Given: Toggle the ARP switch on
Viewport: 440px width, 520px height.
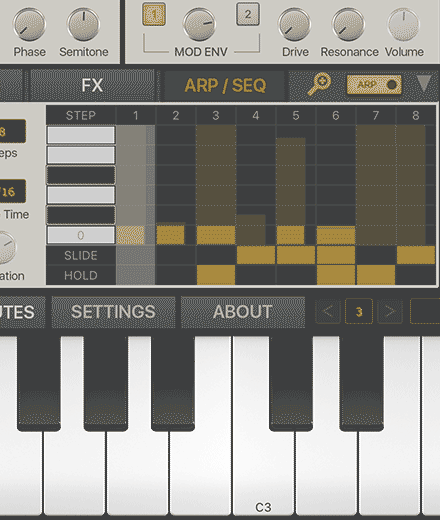Looking at the screenshot, I should (x=374, y=85).
